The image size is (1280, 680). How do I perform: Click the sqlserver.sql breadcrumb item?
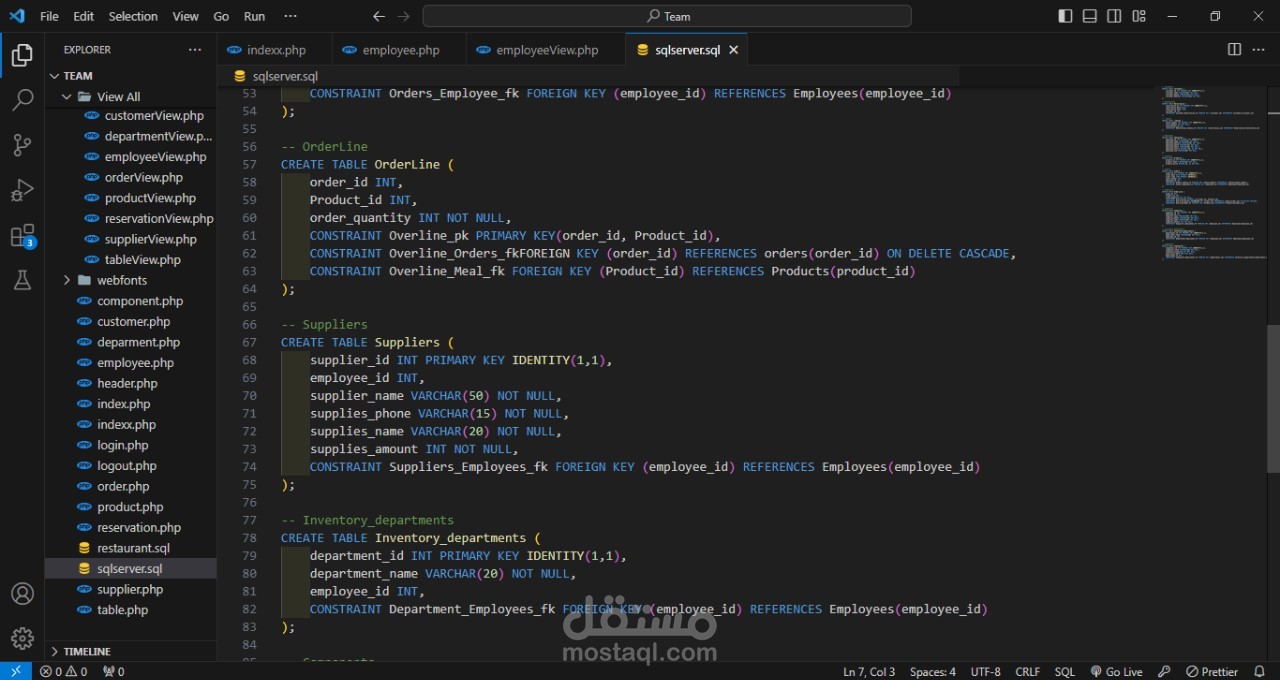276,76
